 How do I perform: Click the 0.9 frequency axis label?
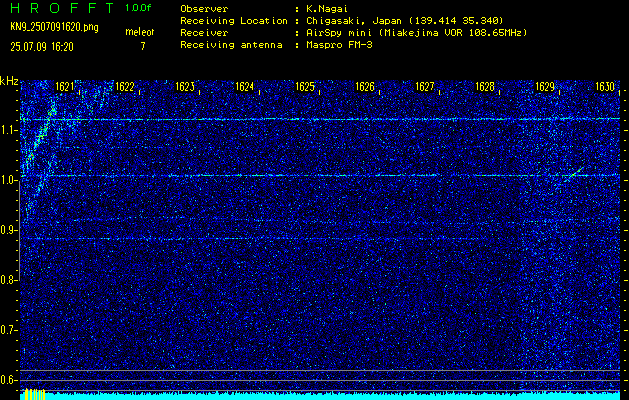point(7,230)
